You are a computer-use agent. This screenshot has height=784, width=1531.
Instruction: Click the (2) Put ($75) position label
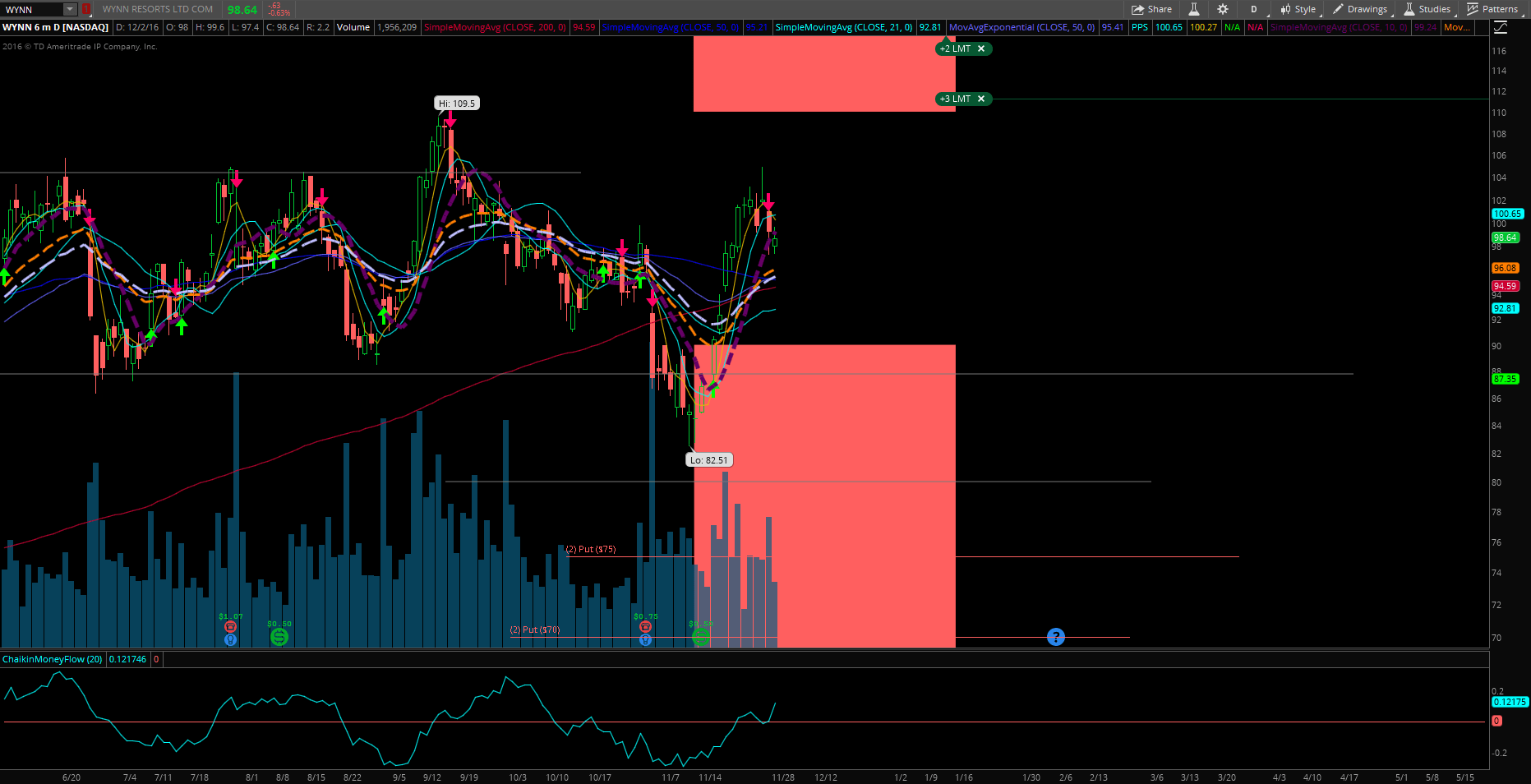[591, 549]
